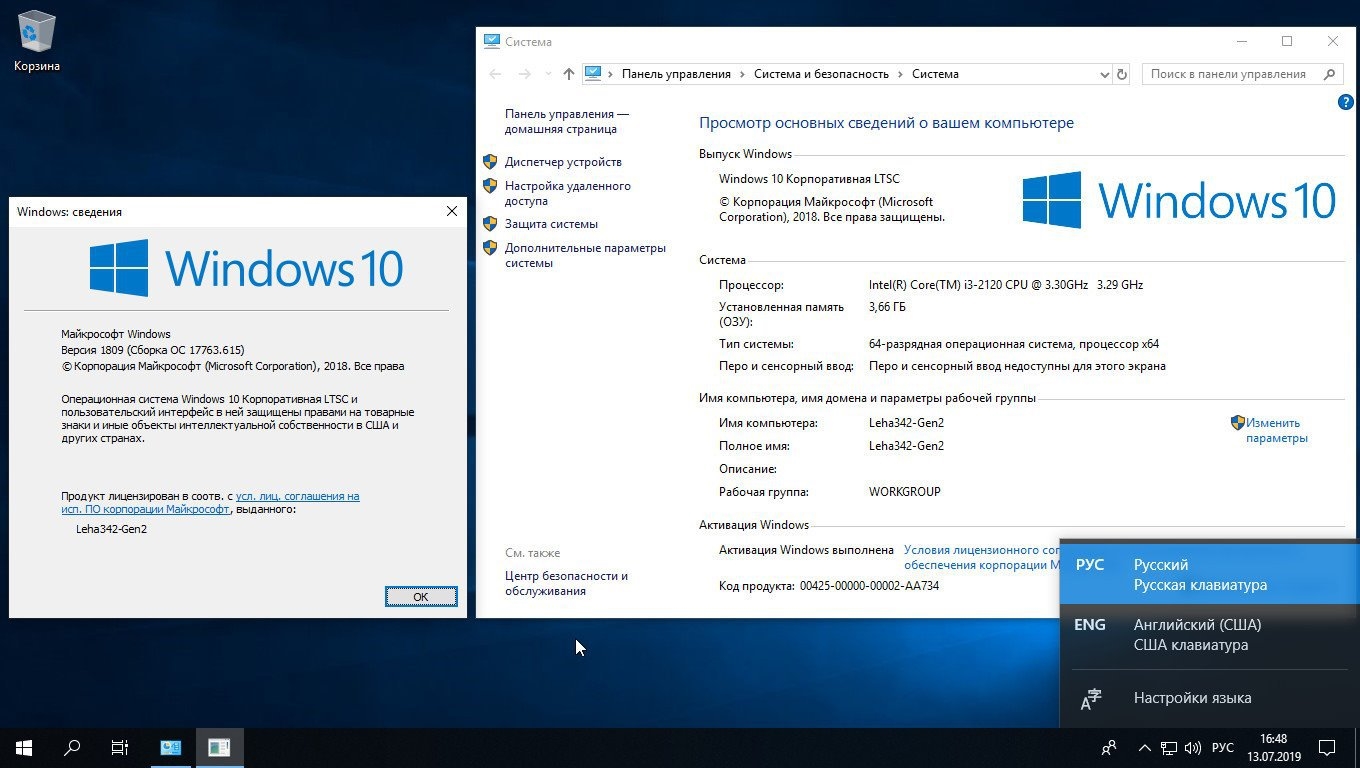Select the system icon in the Система title bar
Viewport: 1360px width, 768px height.
tap(491, 41)
